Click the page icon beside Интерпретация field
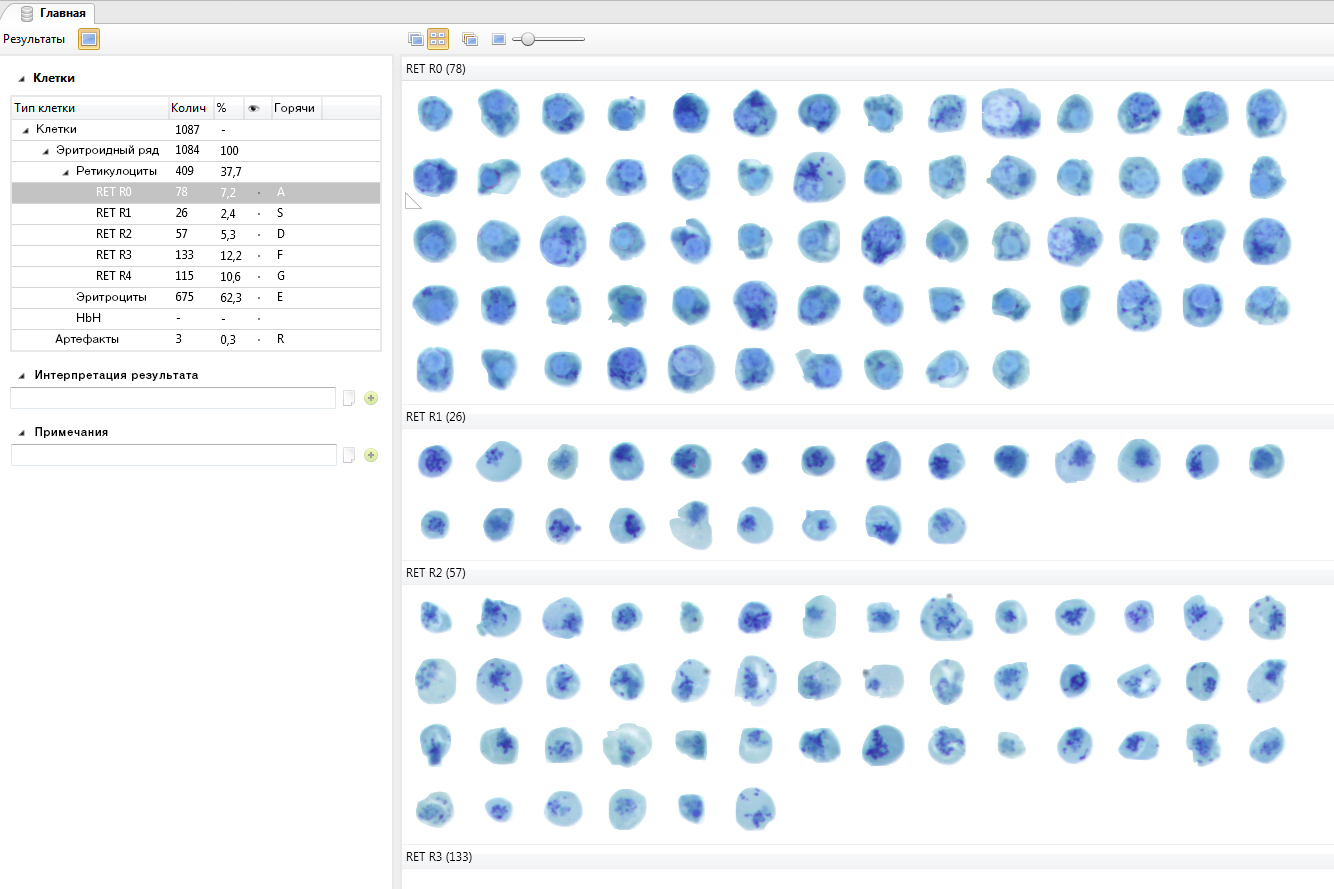 349,398
